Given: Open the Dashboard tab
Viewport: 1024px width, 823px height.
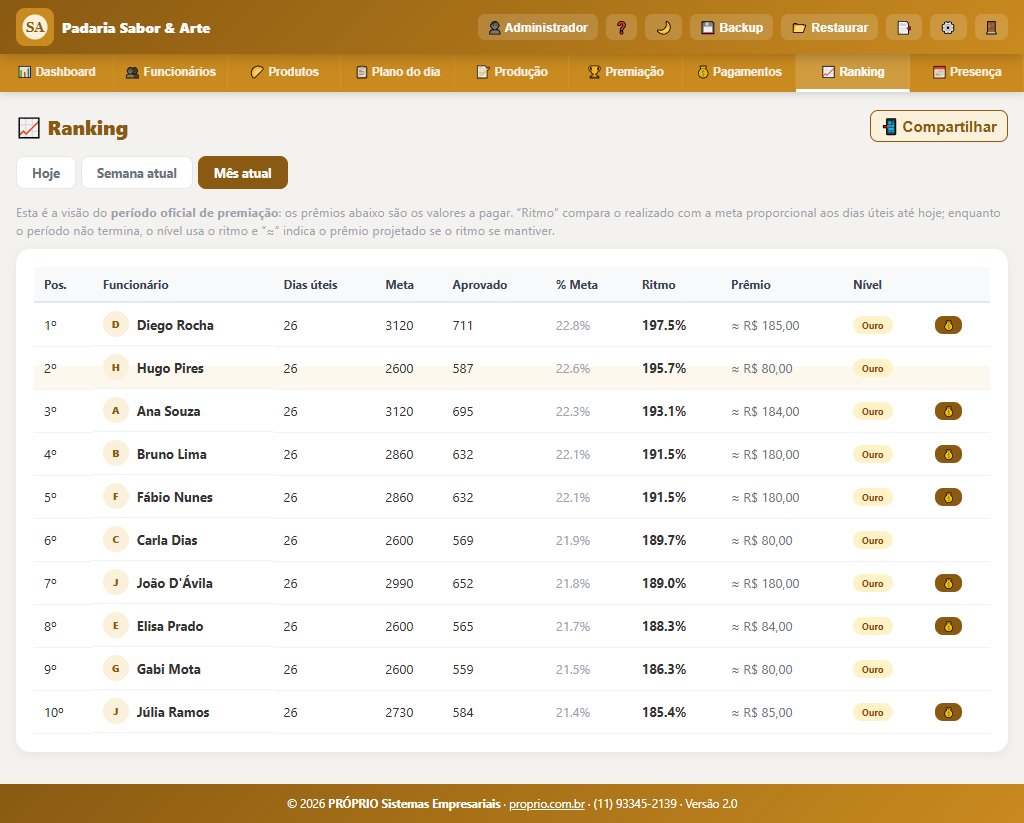Looking at the screenshot, I should click(x=57, y=72).
